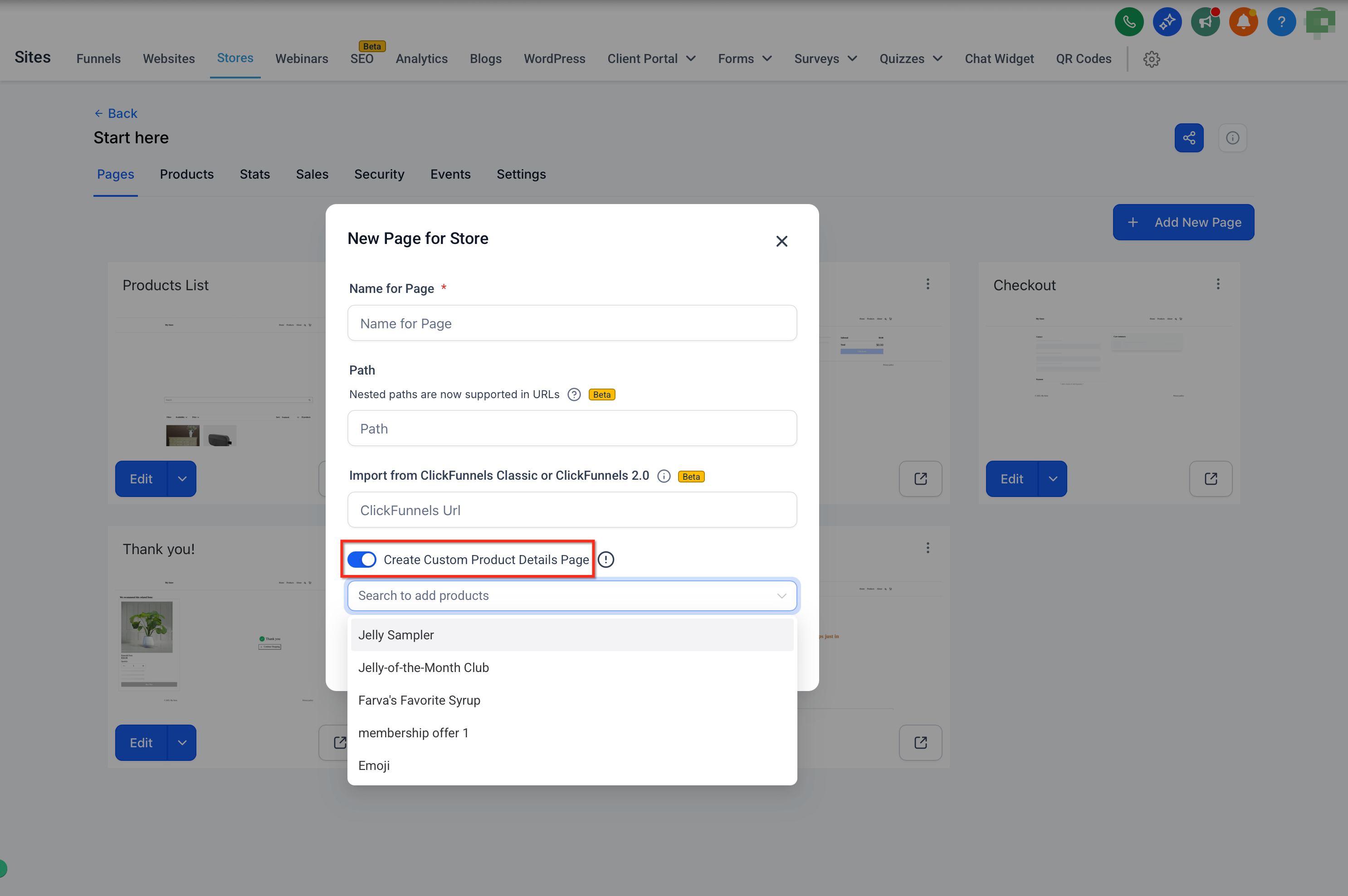This screenshot has height=896, width=1348.
Task: Click info icon next to Custom Product Details
Action: (606, 560)
